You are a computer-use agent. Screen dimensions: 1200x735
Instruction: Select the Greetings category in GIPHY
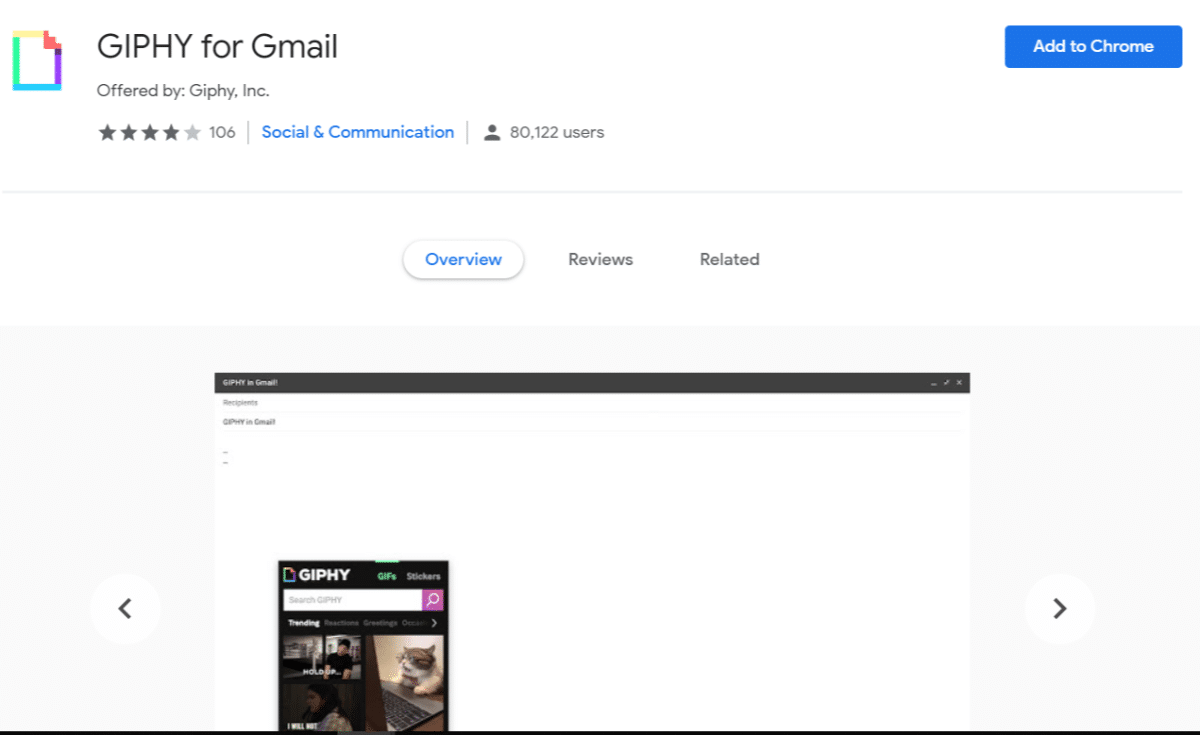pyautogui.click(x=380, y=623)
